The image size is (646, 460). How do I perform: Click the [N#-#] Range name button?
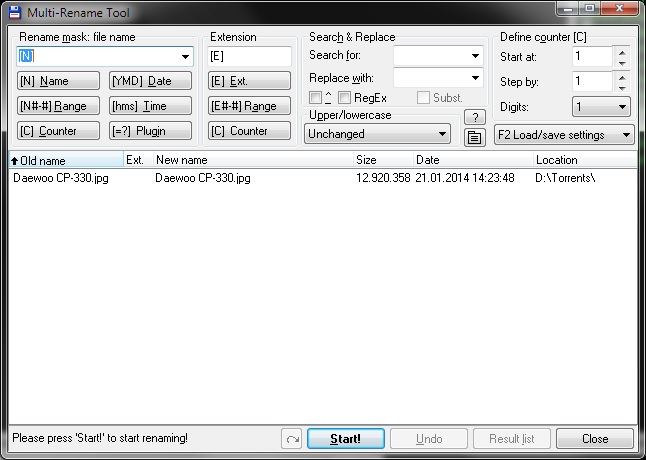(58, 106)
